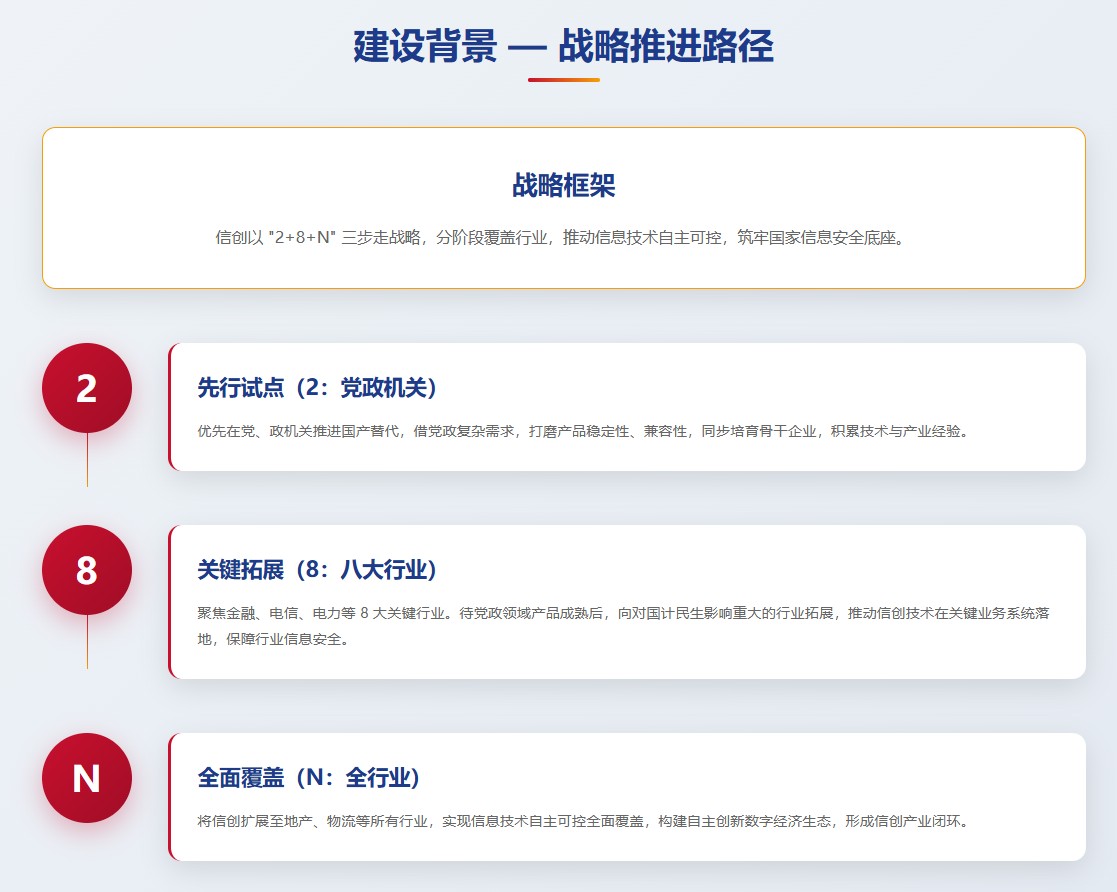
Task: Click the red left border of 先行试点 card
Action: point(170,407)
